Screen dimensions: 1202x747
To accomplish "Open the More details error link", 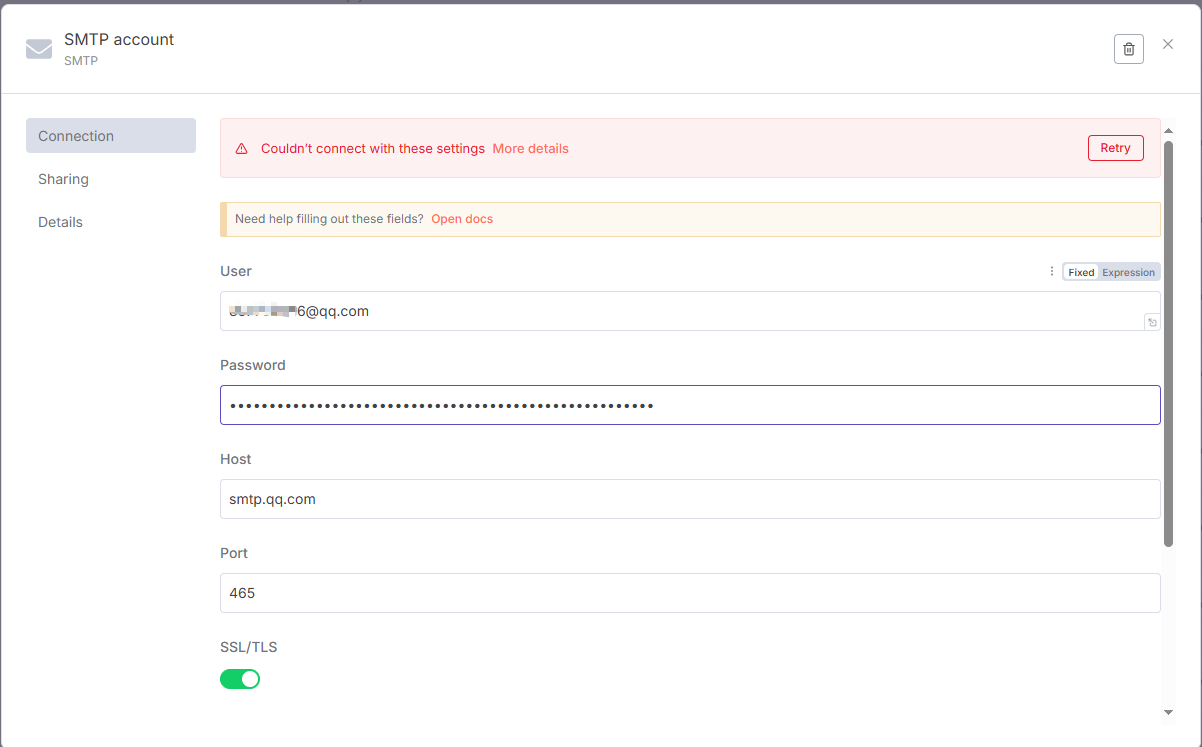I will click(x=530, y=149).
